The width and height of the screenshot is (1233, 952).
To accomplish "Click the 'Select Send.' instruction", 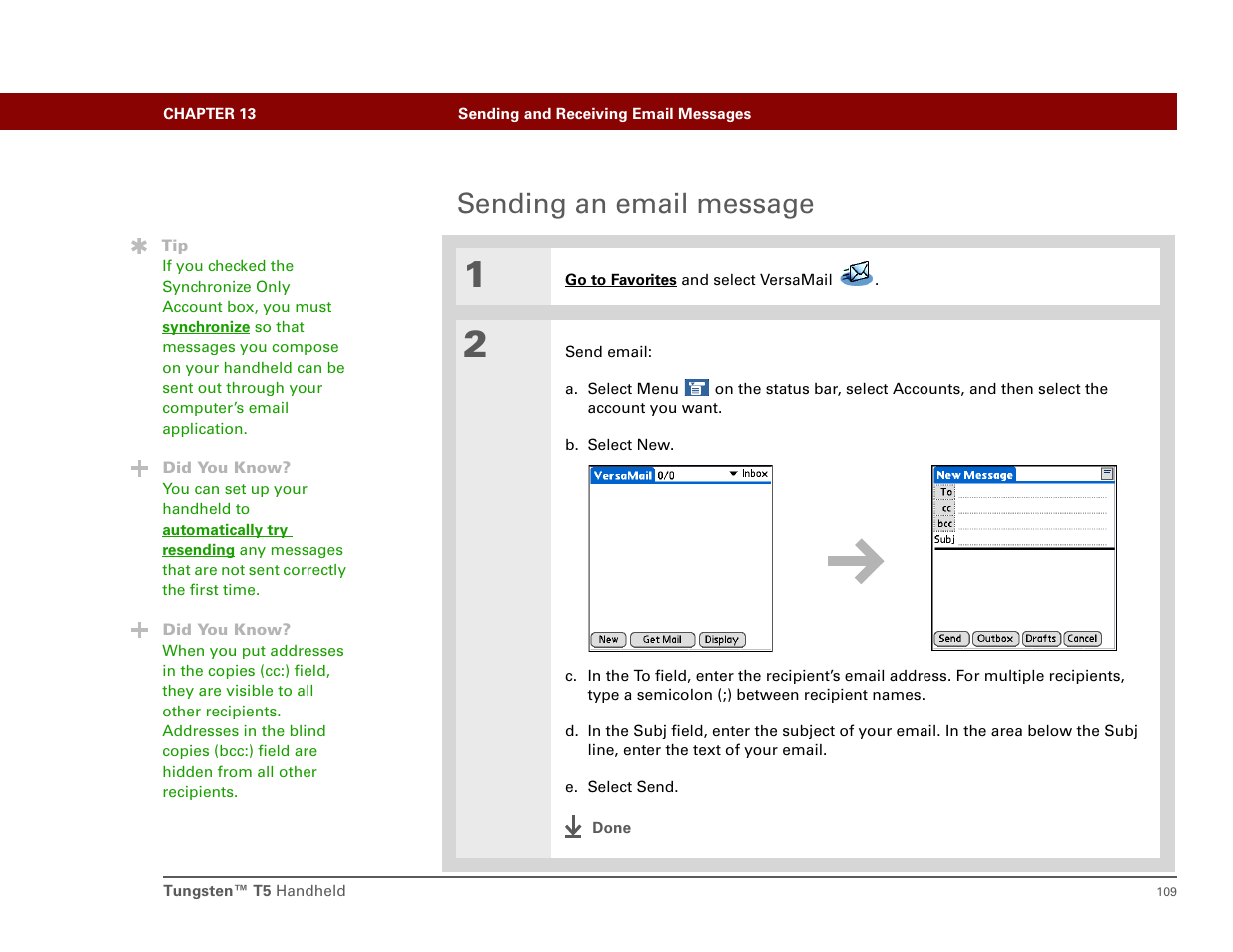I will (632, 787).
